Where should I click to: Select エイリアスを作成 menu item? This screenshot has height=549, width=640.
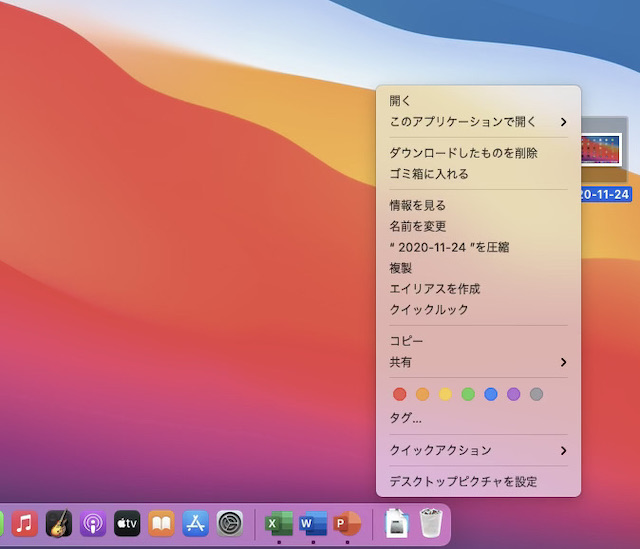[x=478, y=289]
